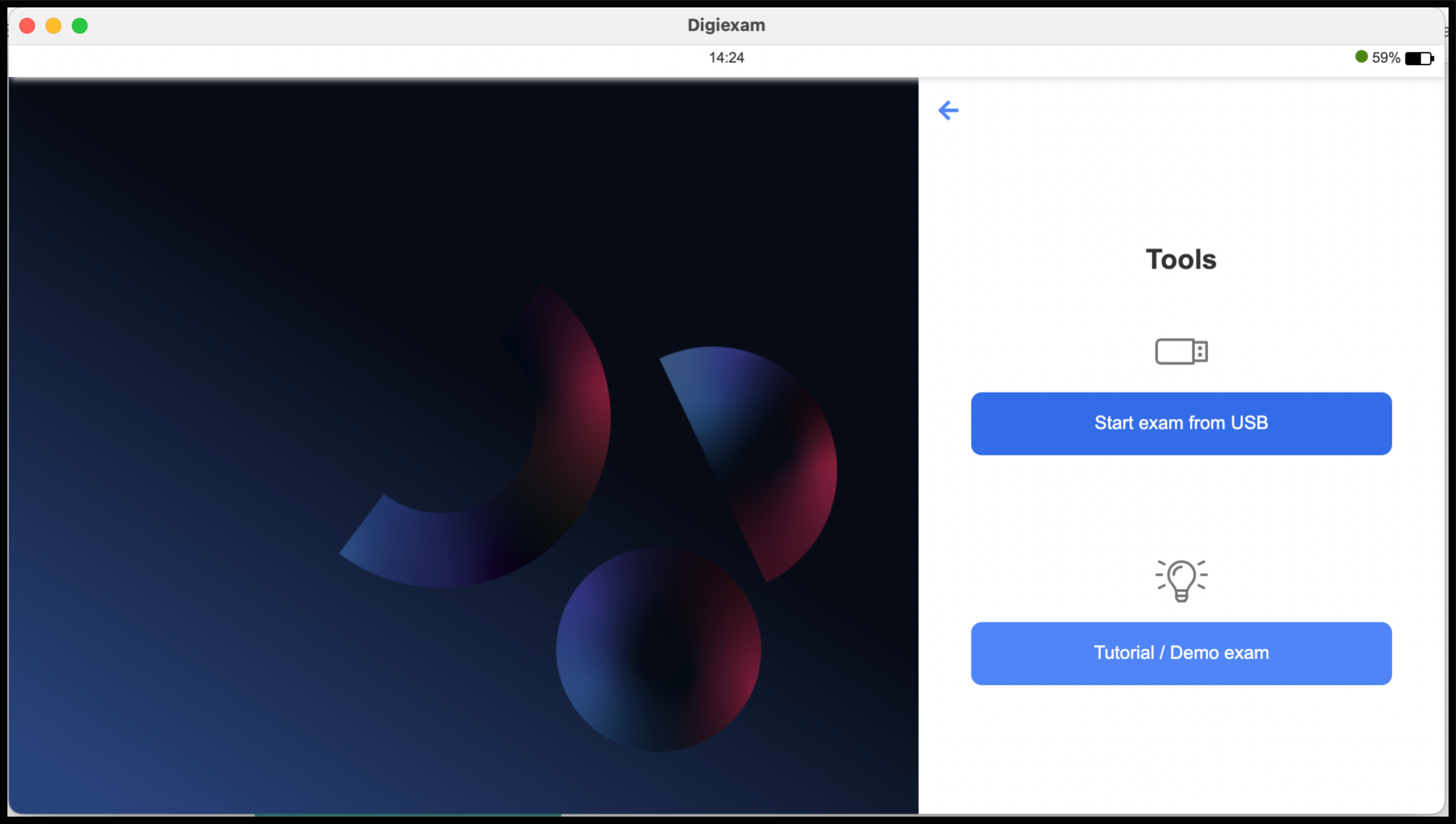
Task: Click the green connection status dot
Action: pyautogui.click(x=1361, y=57)
